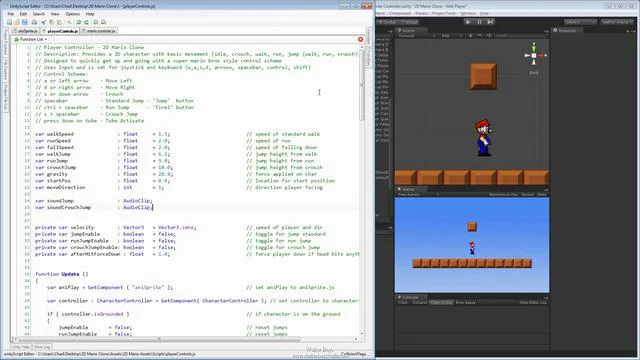Click the Clear button in Console panel
This screenshot has height=360, width=640.
[x=403, y=302]
